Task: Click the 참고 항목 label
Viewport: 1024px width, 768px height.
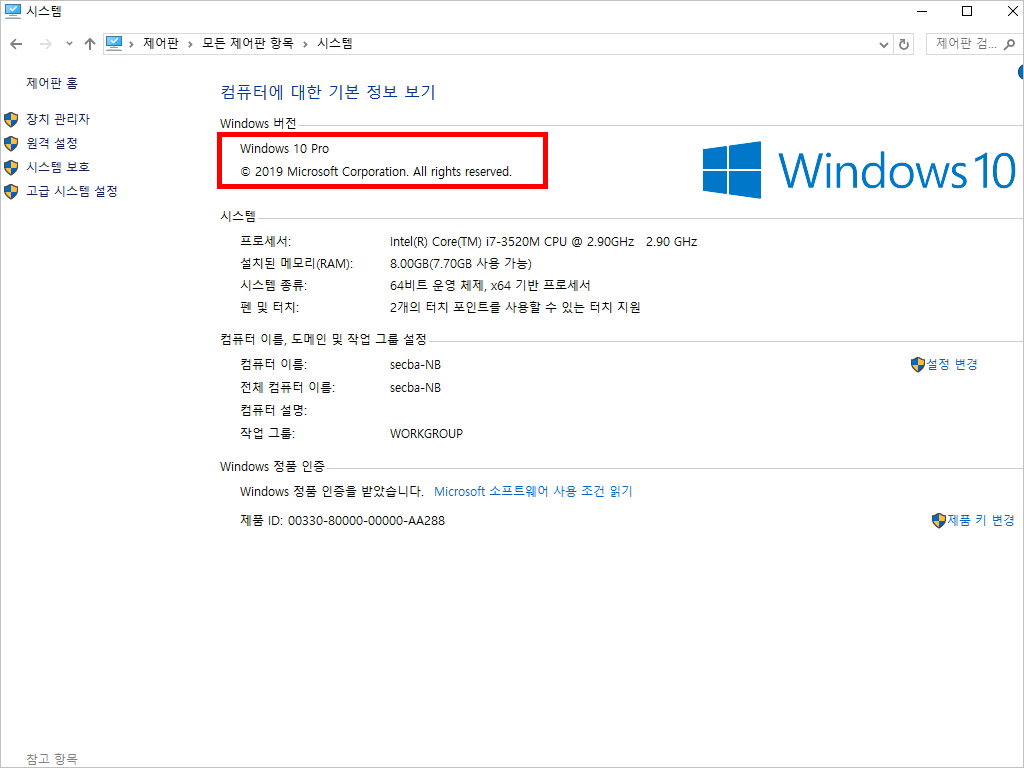Action: coord(52,759)
